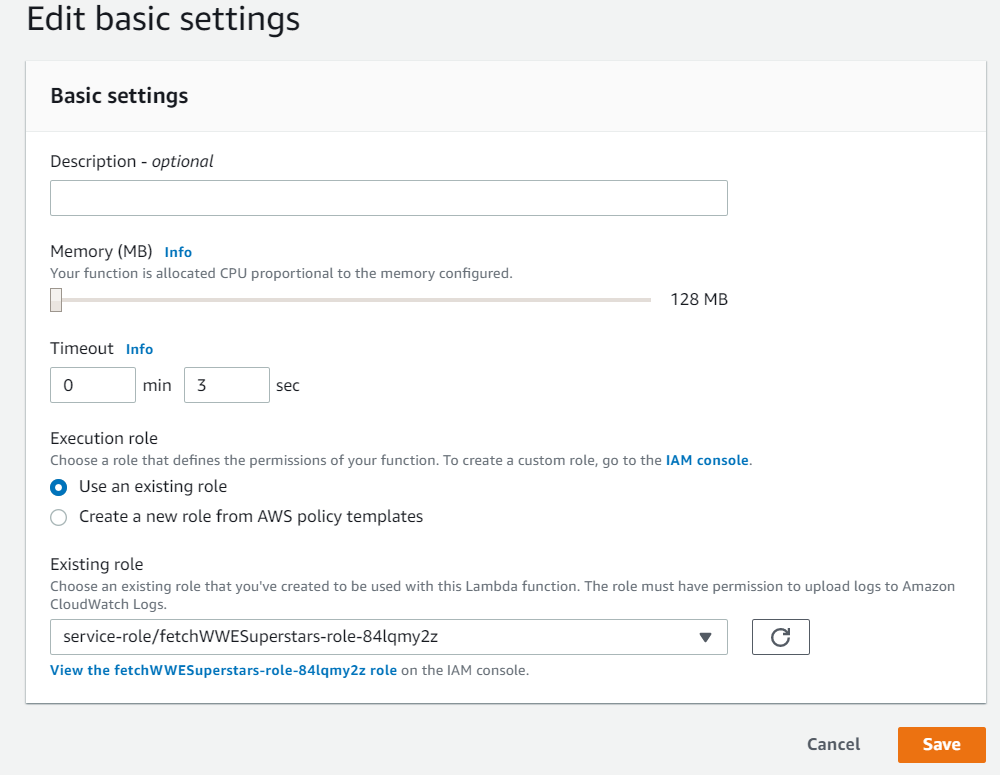Click the 128 MB memory value label

pos(698,299)
